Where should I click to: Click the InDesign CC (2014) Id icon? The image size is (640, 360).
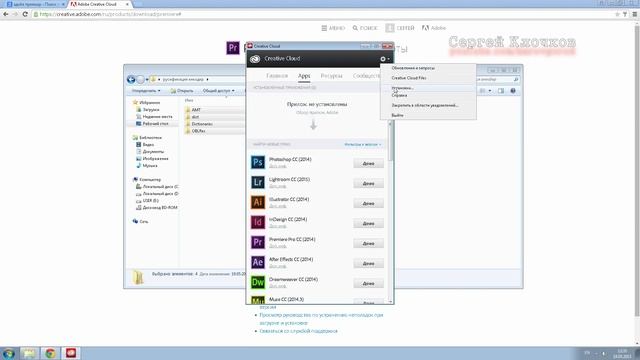click(x=258, y=222)
